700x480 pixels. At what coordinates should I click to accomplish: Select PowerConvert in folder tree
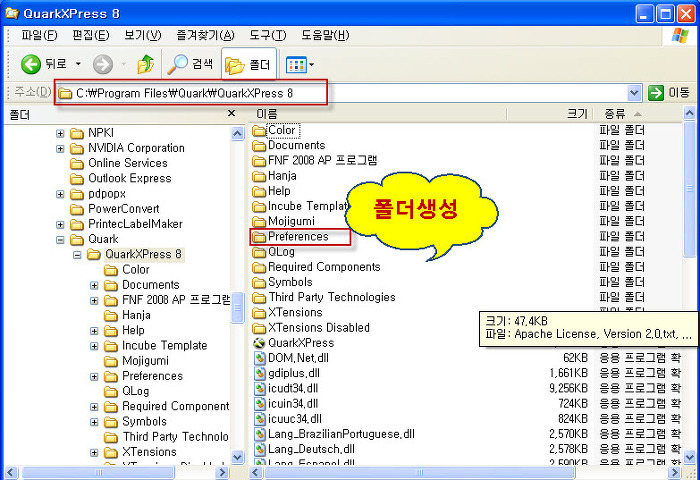[x=124, y=209]
